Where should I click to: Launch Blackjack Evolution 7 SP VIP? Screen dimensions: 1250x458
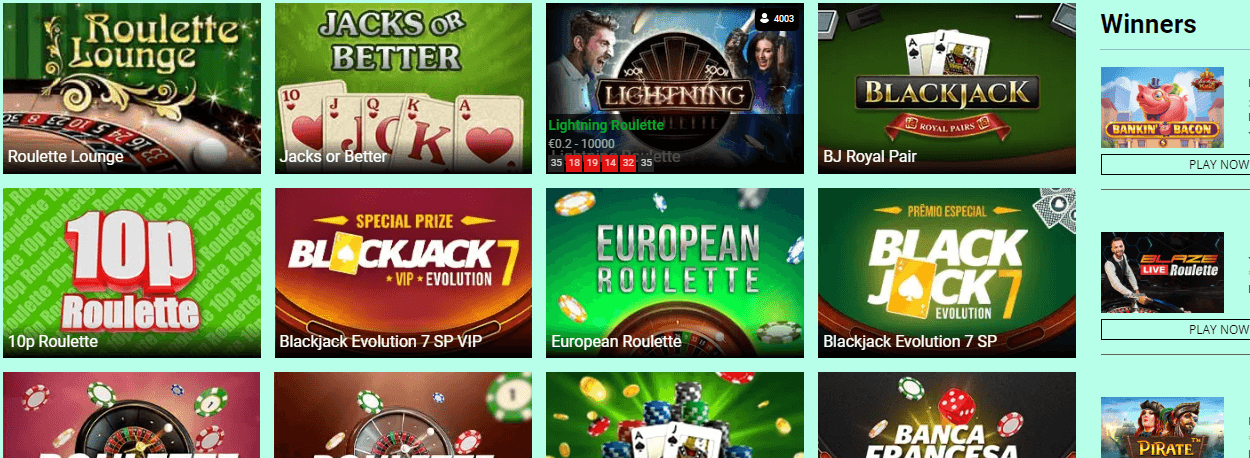coord(404,273)
